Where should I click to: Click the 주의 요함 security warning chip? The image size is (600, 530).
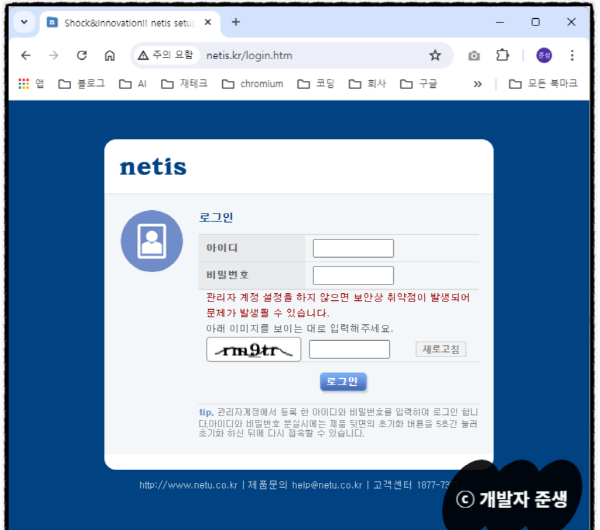click(x=166, y=55)
